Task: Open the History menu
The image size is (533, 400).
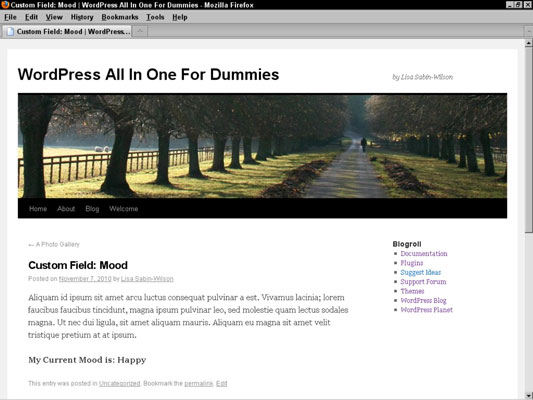Action: point(82,17)
